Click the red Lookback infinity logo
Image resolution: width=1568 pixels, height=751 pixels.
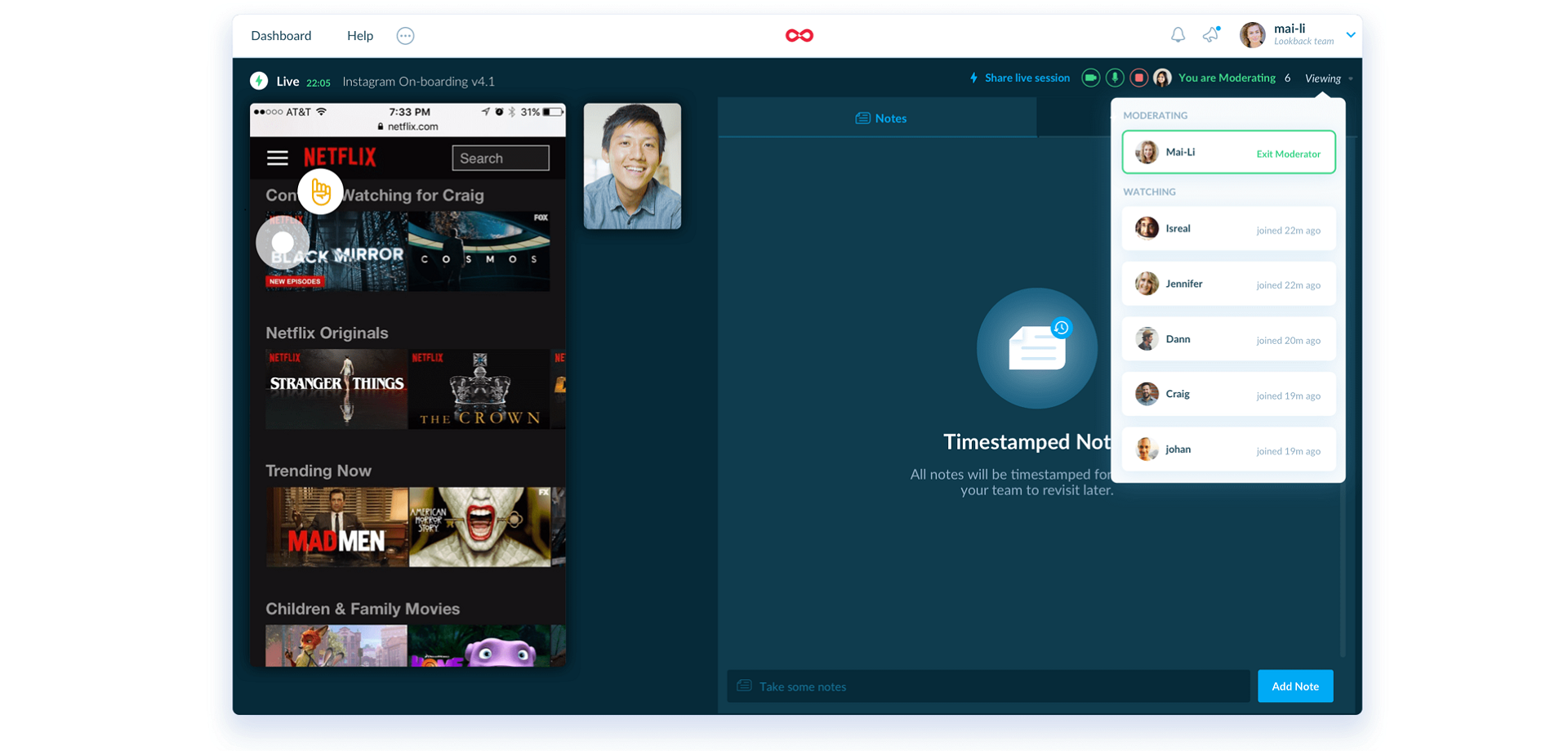[800, 35]
